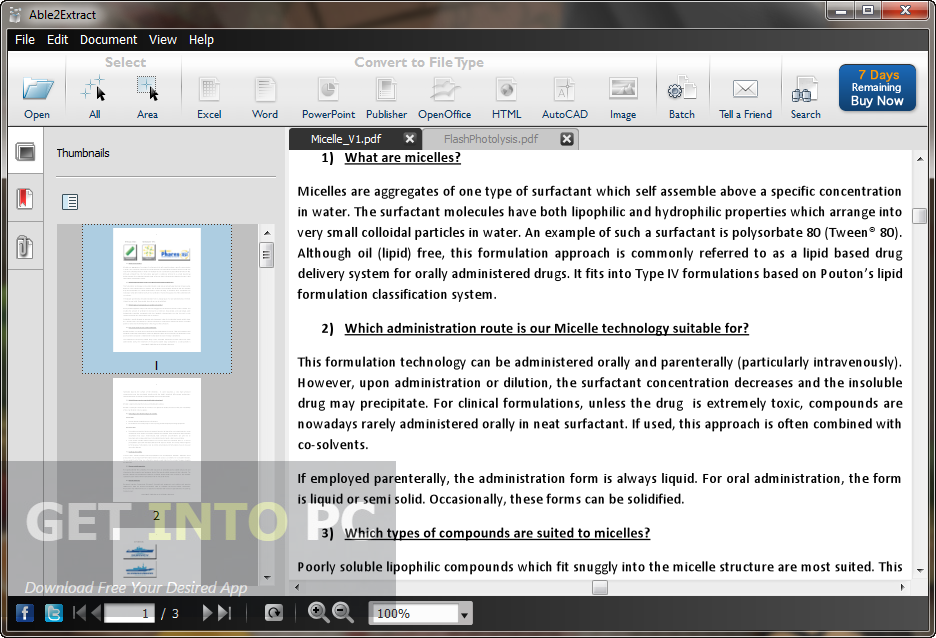Convert to AutoCAD file type
The image size is (936, 638).
pyautogui.click(x=565, y=98)
